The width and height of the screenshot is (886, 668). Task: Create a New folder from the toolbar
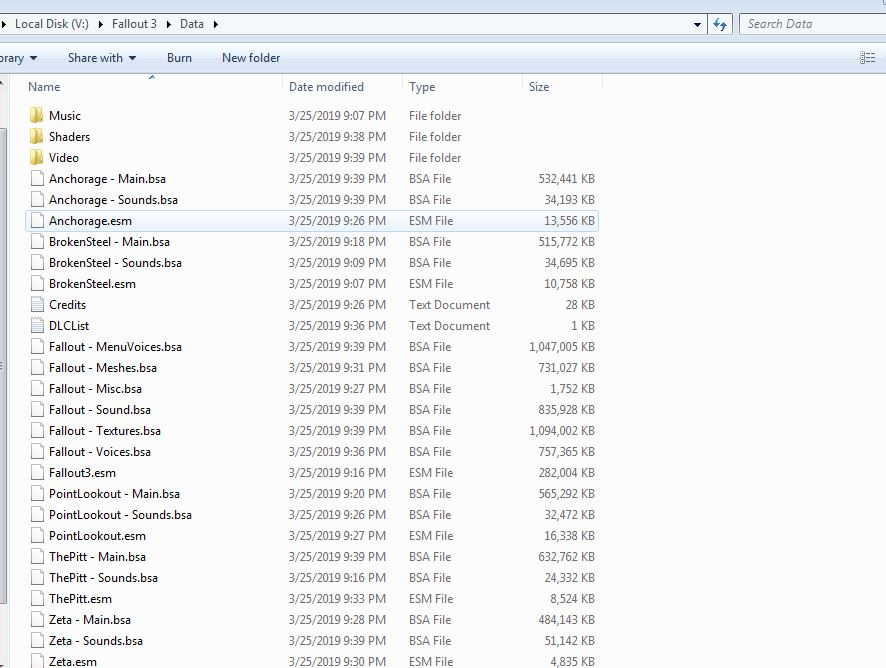(x=251, y=58)
